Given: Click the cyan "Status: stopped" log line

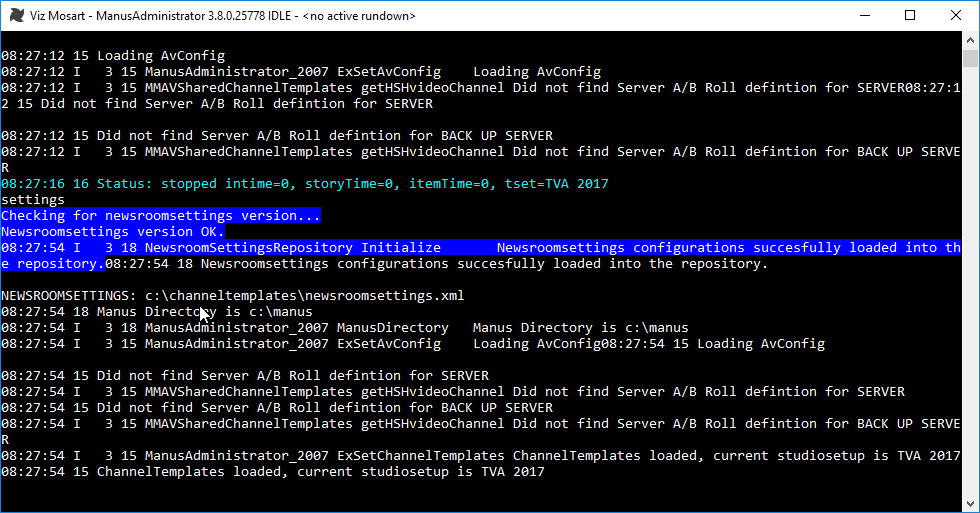Looking at the screenshot, I should tap(304, 184).
